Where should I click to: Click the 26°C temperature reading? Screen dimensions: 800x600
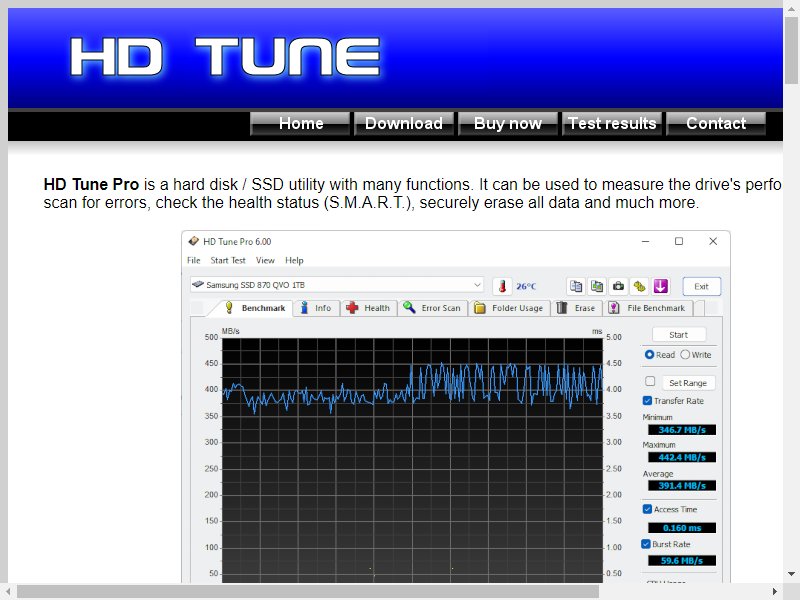526,287
